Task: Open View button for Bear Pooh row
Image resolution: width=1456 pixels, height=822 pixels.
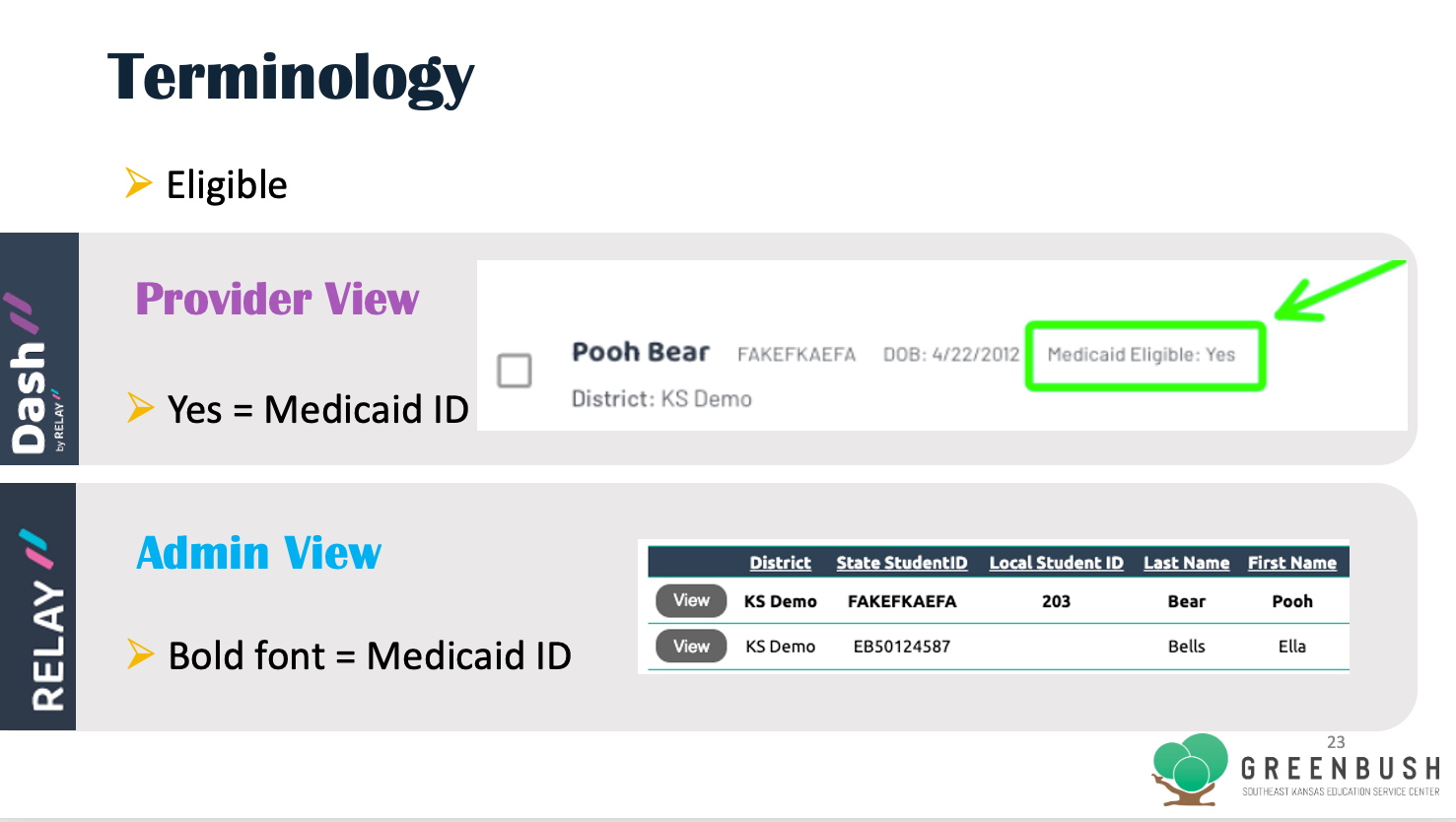Action: tap(691, 600)
